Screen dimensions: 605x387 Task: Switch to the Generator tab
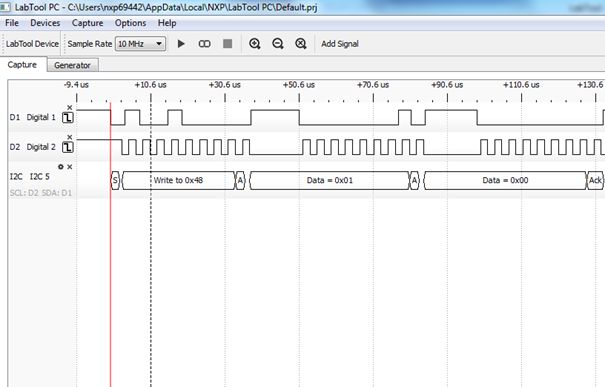(73, 65)
